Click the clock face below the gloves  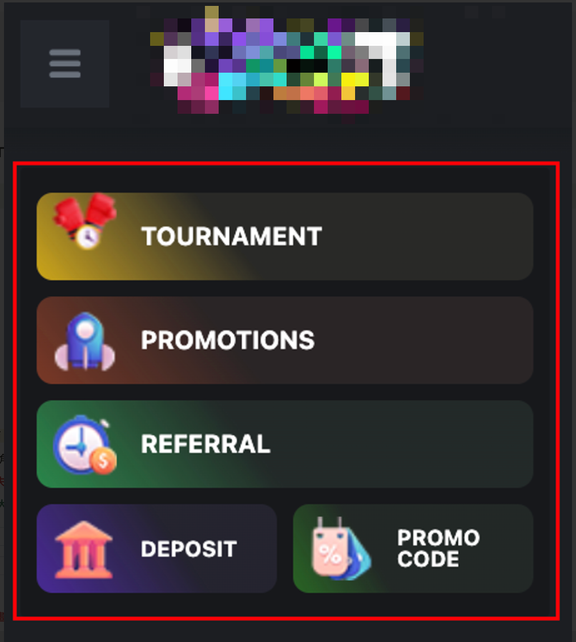[88, 237]
